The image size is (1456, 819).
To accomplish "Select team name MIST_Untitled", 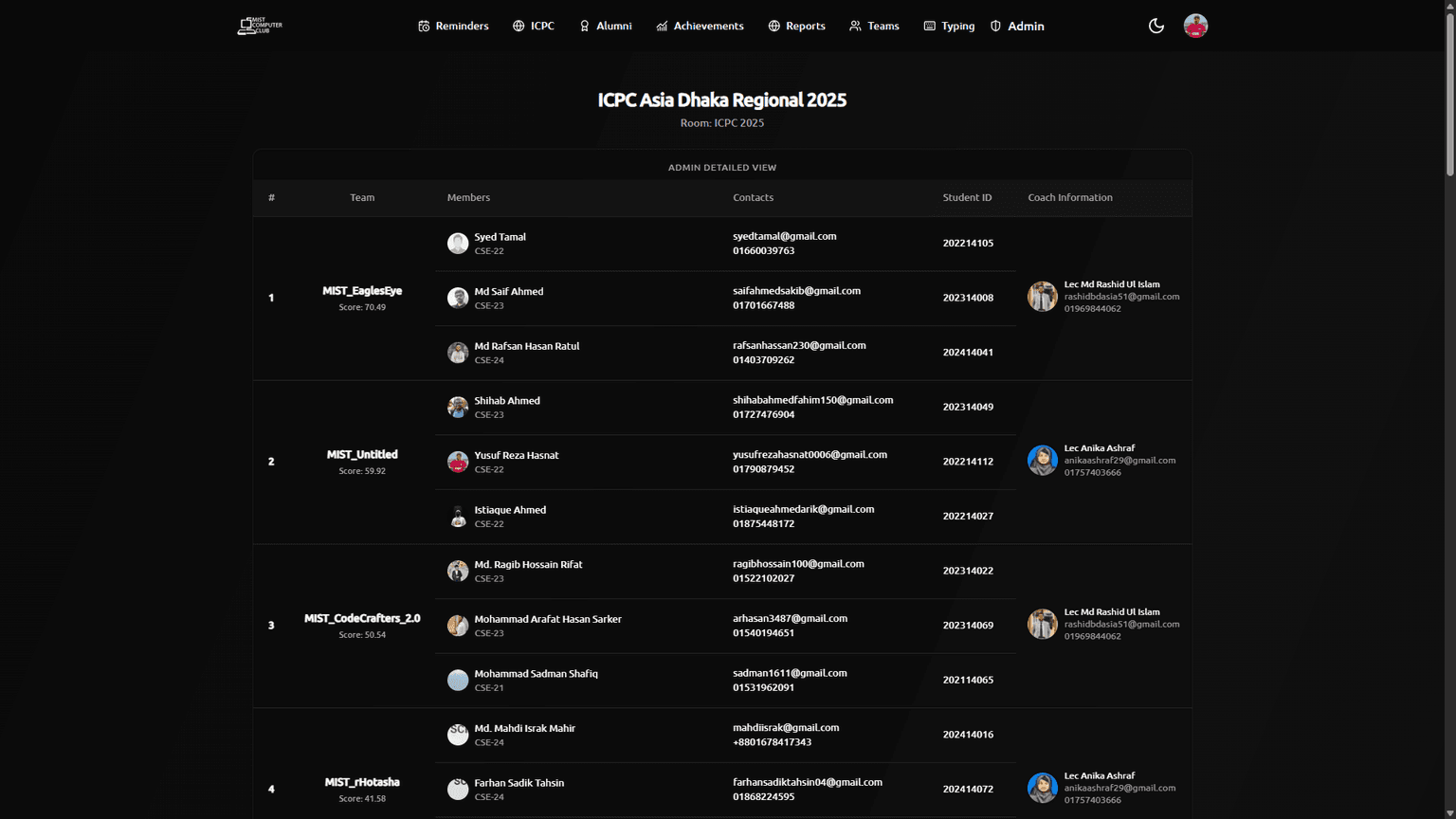I will pos(362,455).
